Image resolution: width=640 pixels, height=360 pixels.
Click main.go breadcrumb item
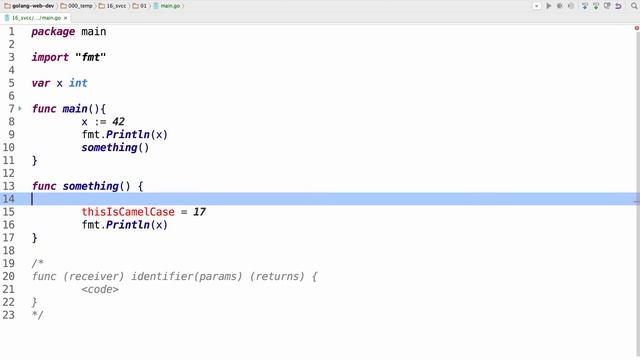[167, 6]
